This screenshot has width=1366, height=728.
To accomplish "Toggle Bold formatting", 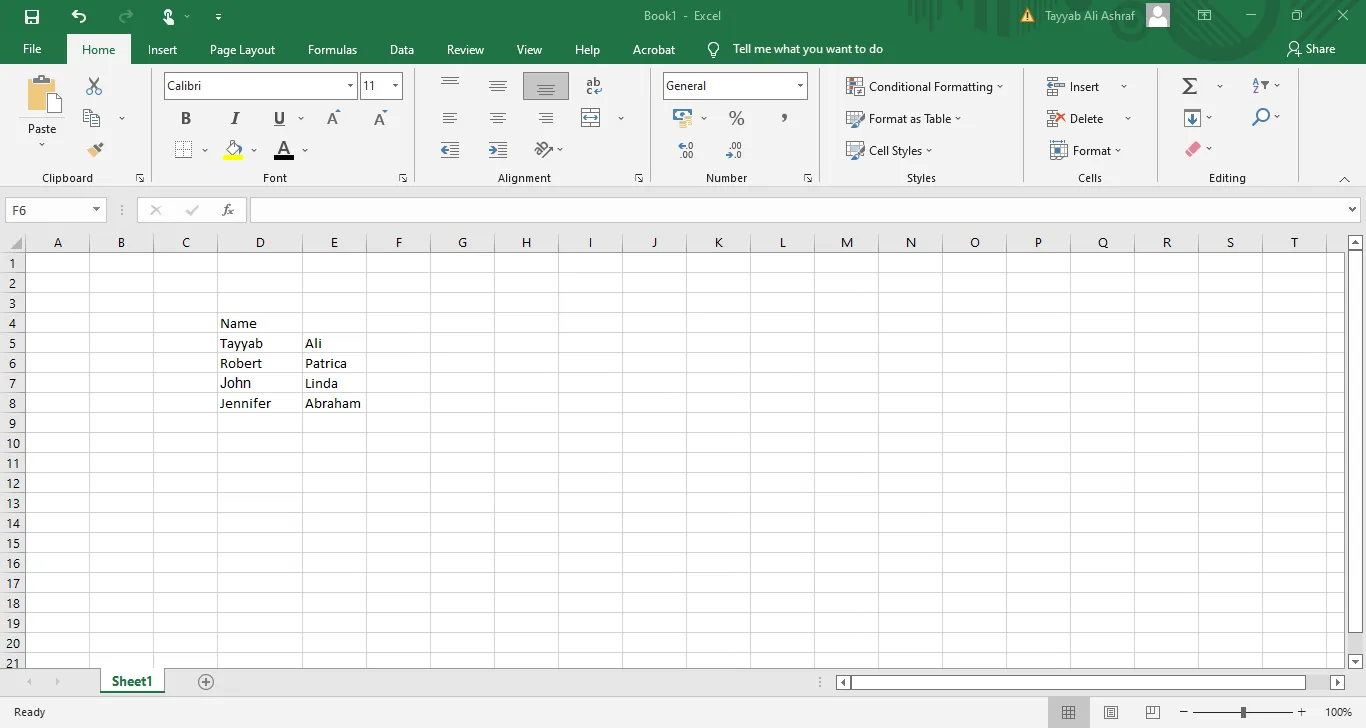I will 186,119.
